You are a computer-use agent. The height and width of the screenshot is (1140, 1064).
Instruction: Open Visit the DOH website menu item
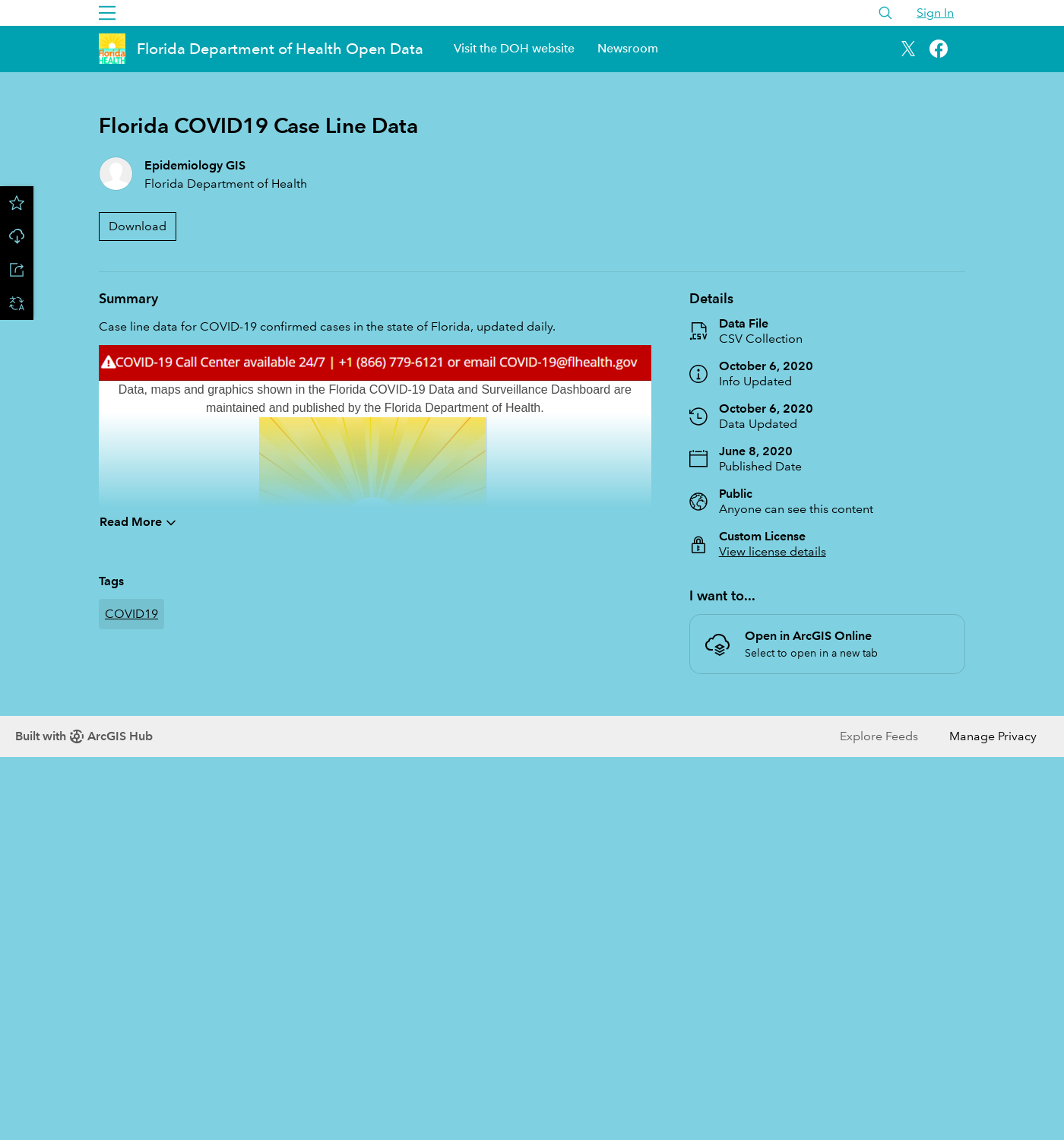click(514, 49)
